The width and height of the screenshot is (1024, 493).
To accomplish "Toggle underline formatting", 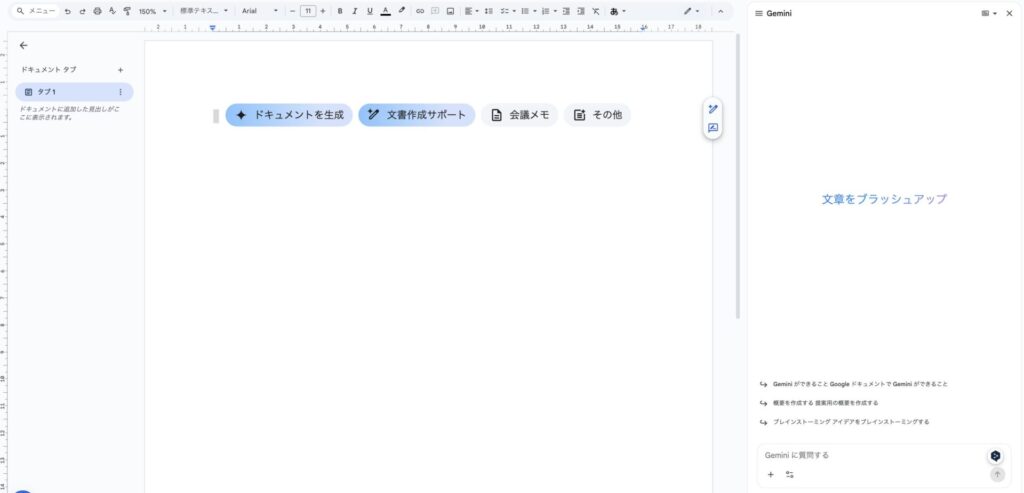I will point(370,11).
